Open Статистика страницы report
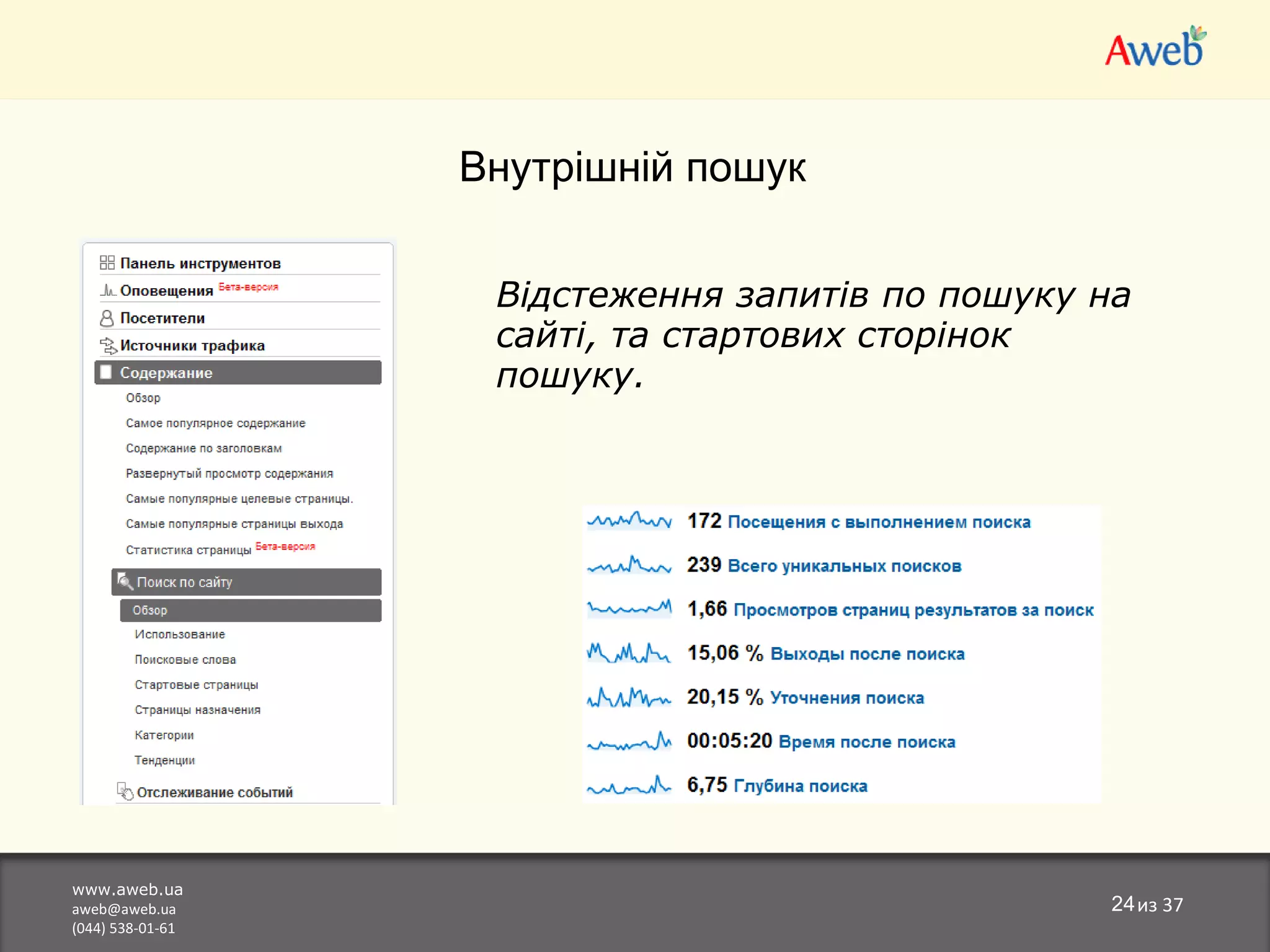The height and width of the screenshot is (952, 1270). (189, 550)
